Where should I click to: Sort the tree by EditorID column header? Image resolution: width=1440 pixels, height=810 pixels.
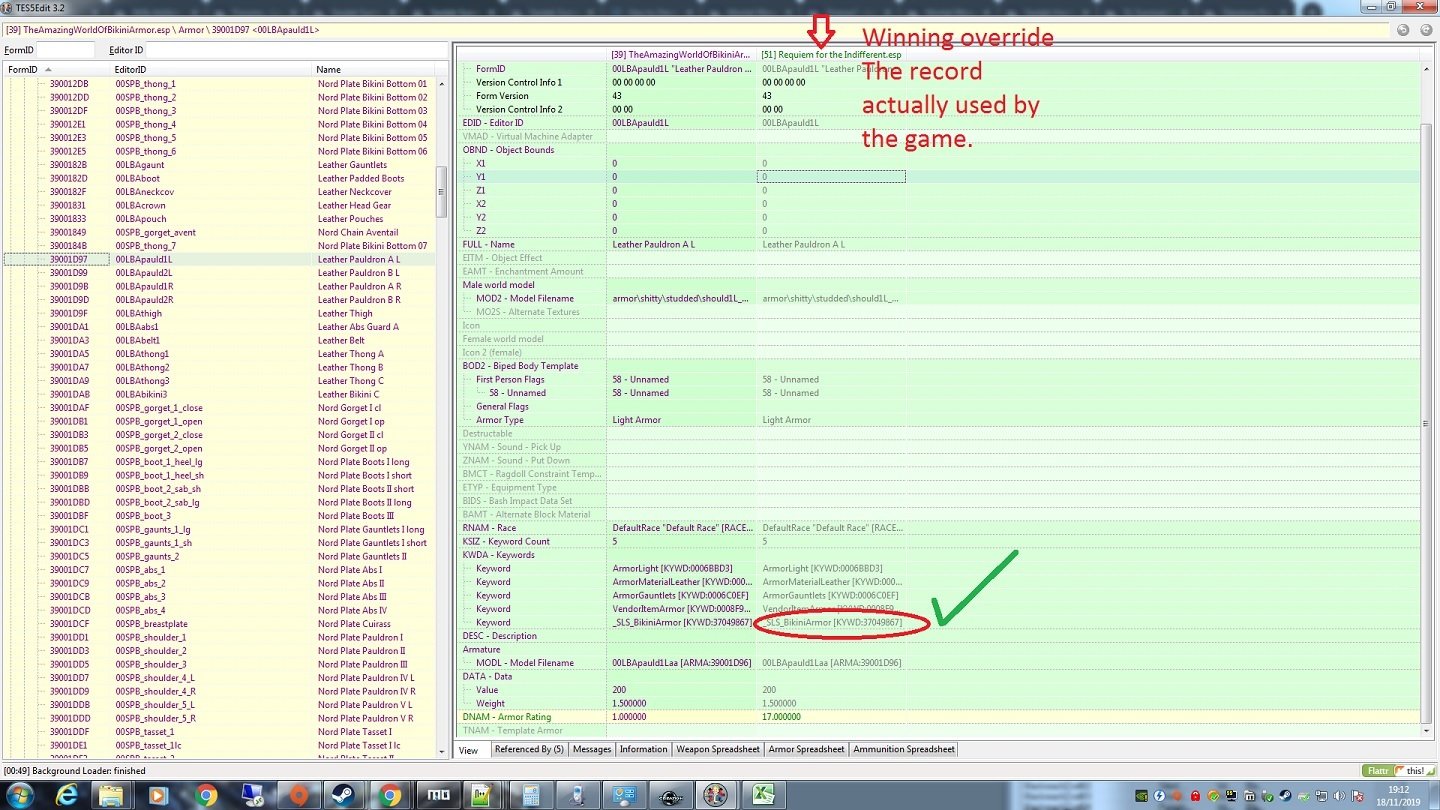pyautogui.click(x=212, y=70)
